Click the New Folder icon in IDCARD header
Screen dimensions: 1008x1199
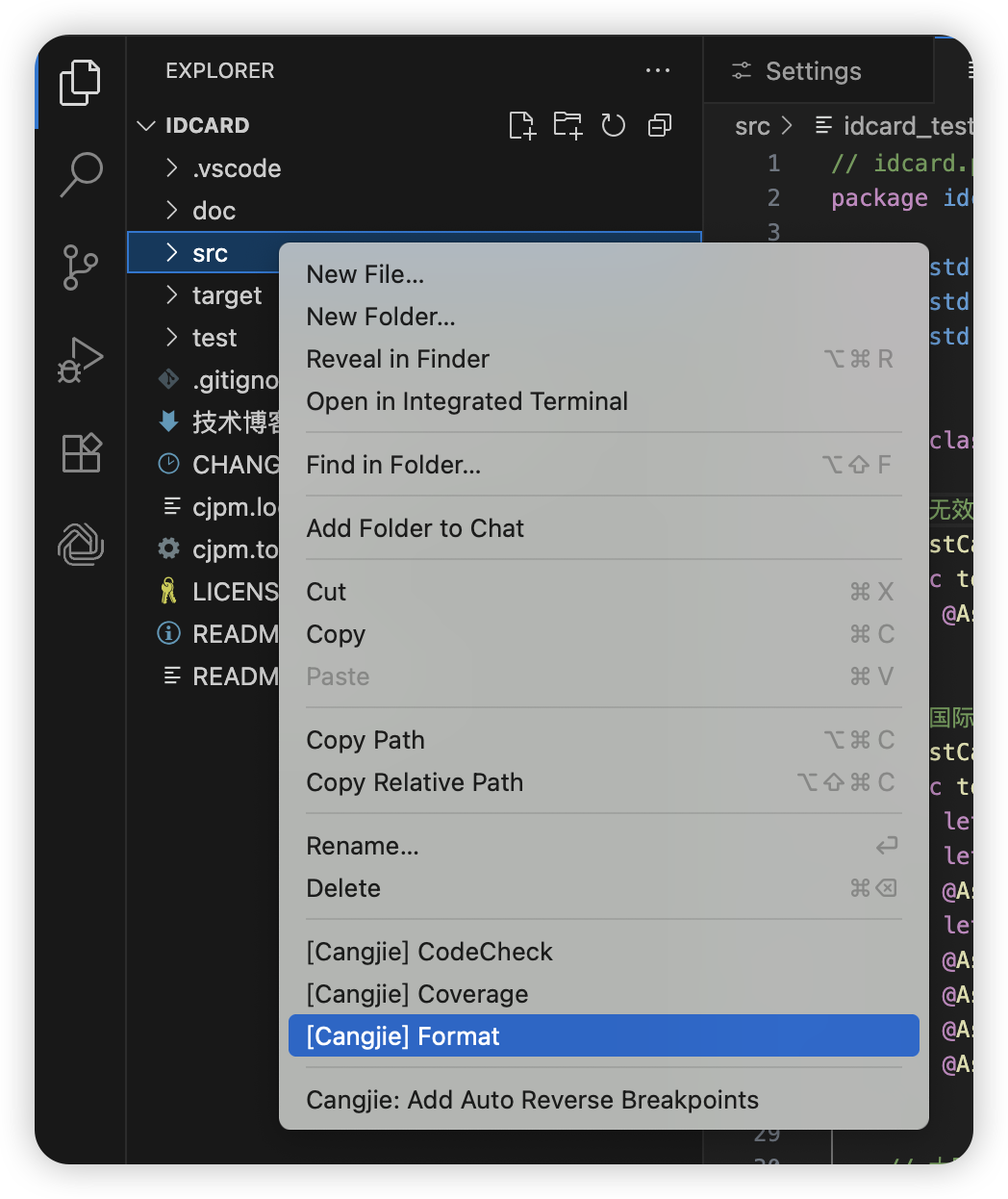point(568,125)
